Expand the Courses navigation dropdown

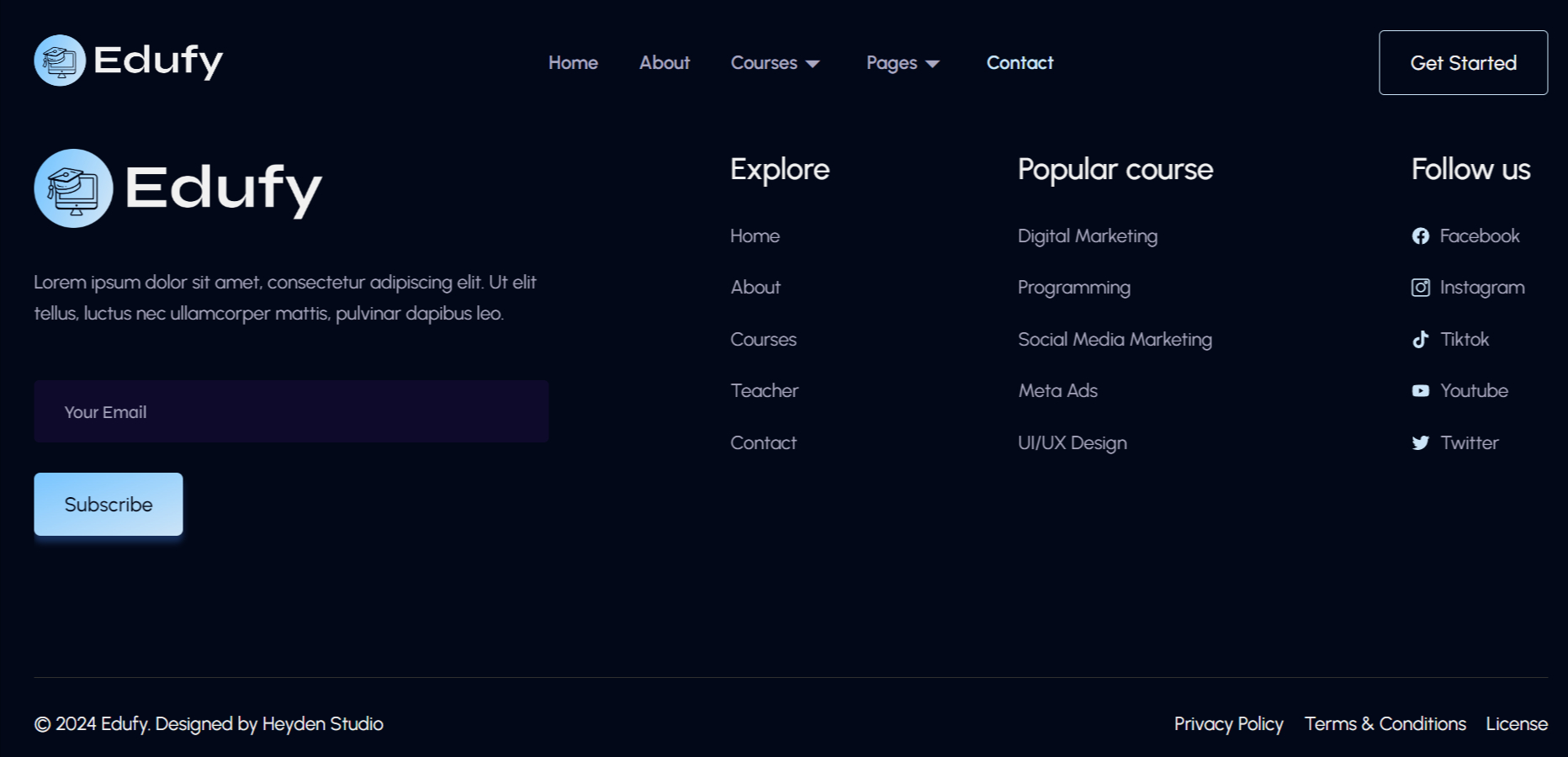pyautogui.click(x=774, y=63)
